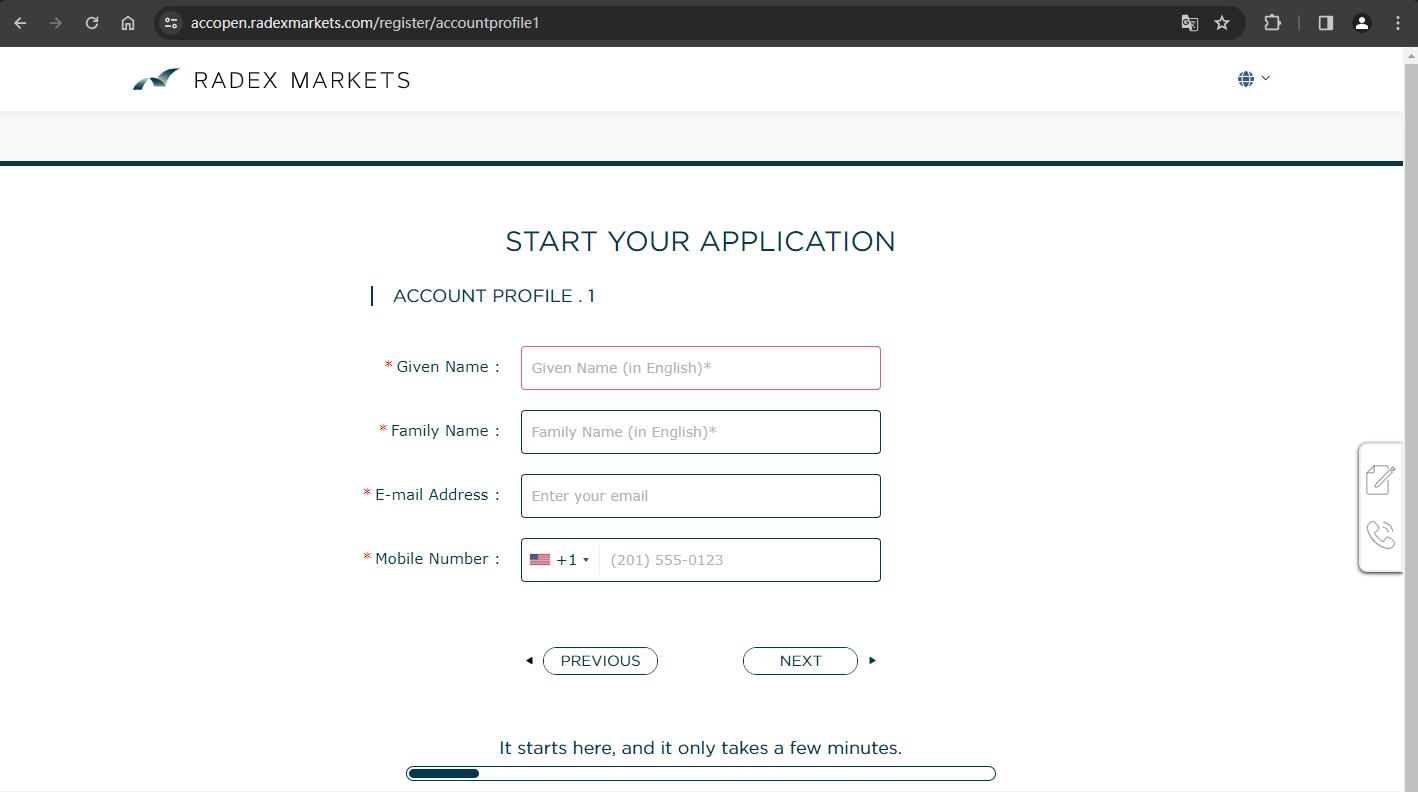Toggle the browser side panel icon
The height and width of the screenshot is (792, 1418).
(x=1325, y=22)
